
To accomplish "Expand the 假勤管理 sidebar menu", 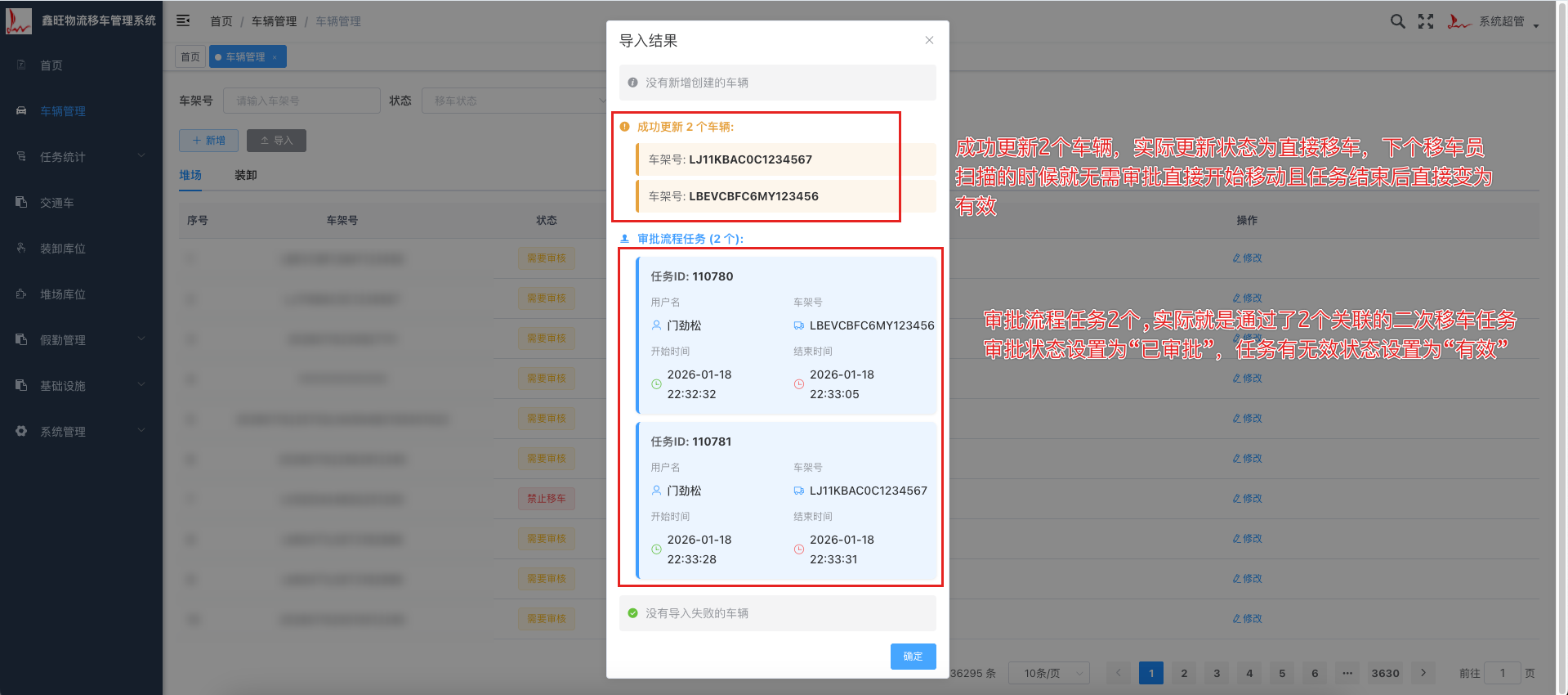I will [x=81, y=340].
